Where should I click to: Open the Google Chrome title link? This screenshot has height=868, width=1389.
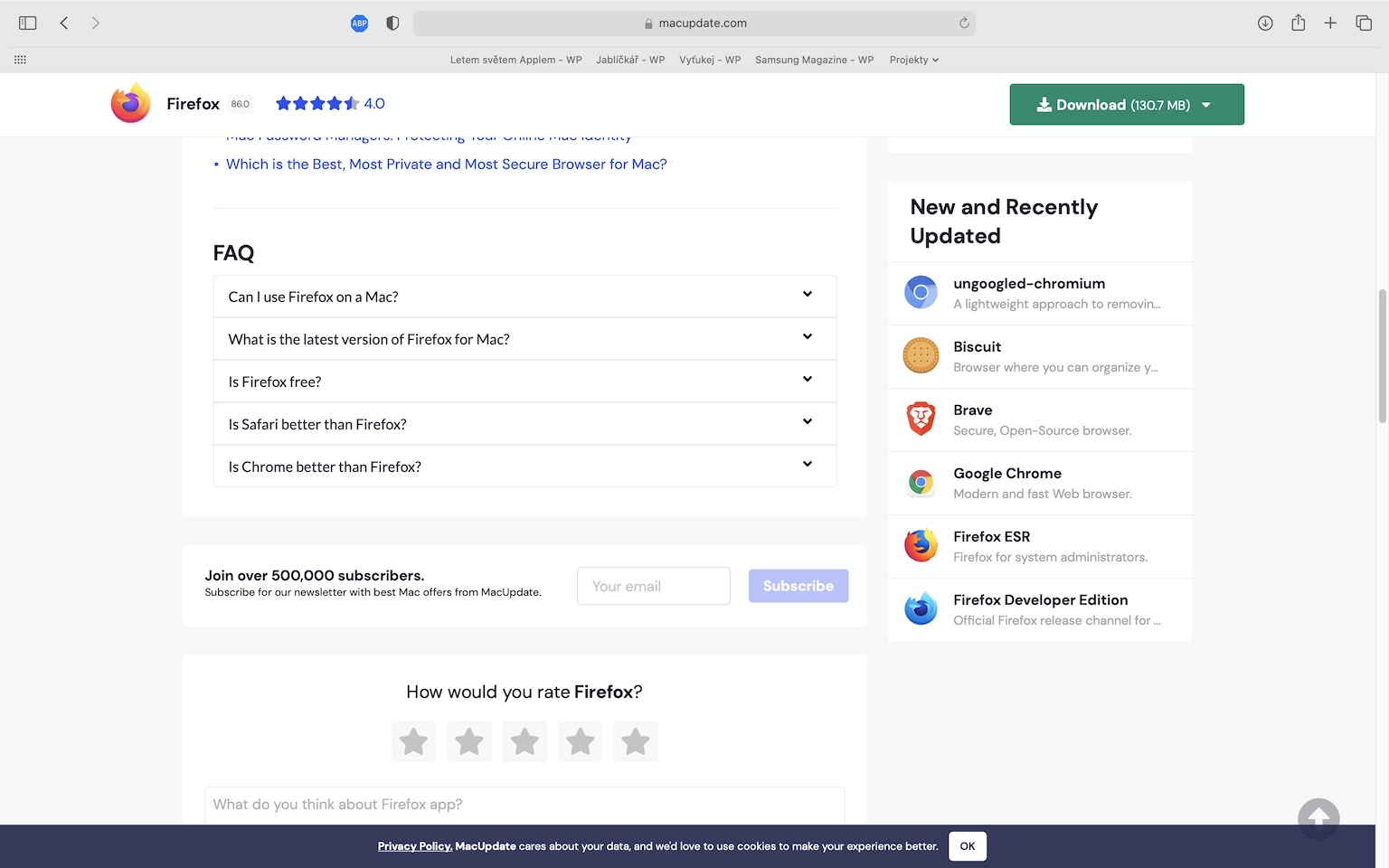click(1007, 473)
